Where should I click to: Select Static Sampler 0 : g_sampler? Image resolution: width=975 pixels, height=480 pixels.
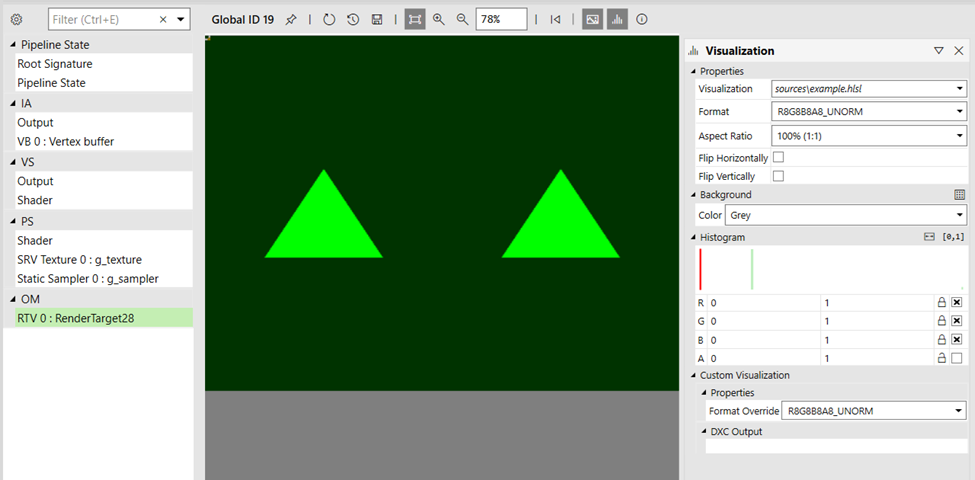[x=103, y=279]
